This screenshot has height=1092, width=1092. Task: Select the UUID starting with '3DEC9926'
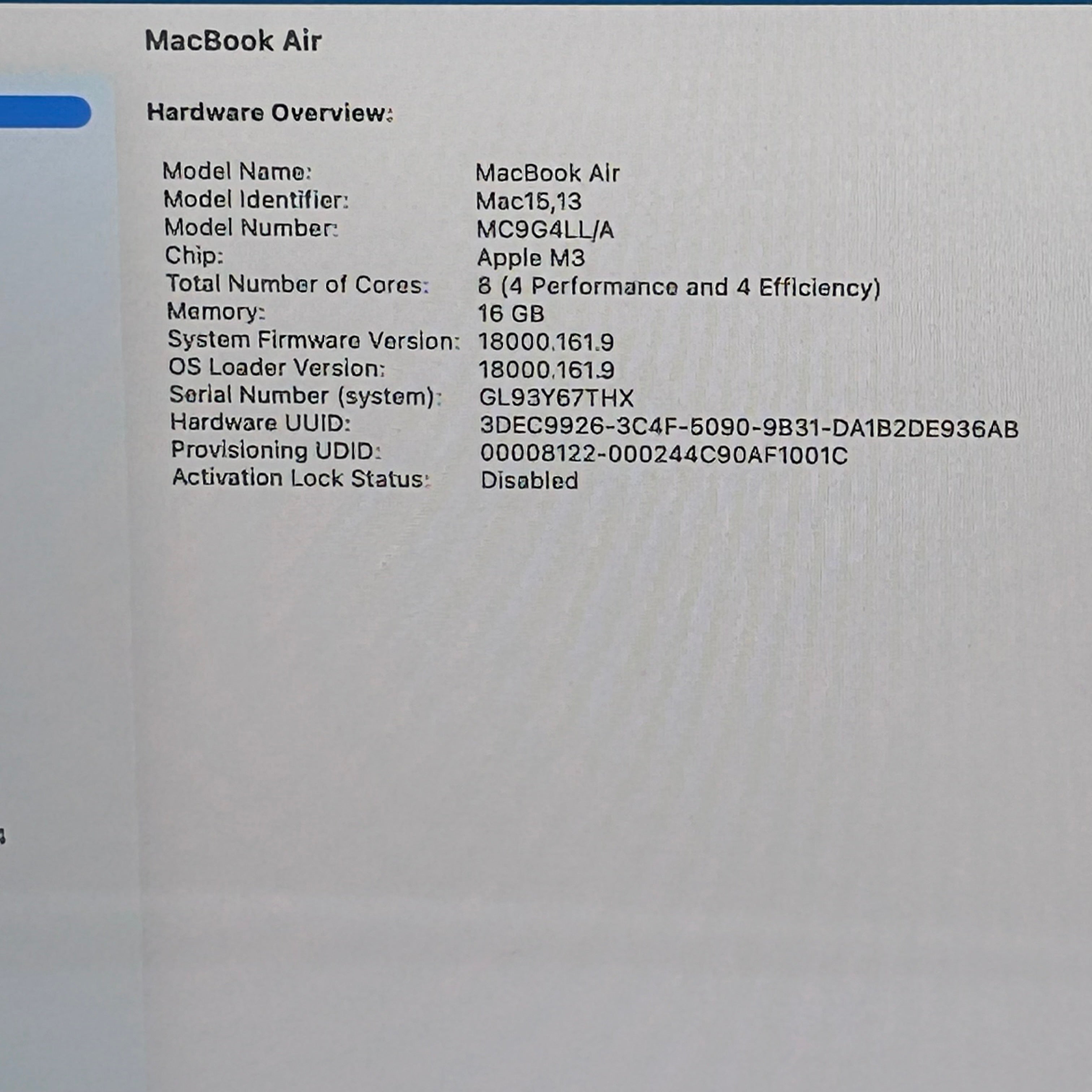pos(749,428)
